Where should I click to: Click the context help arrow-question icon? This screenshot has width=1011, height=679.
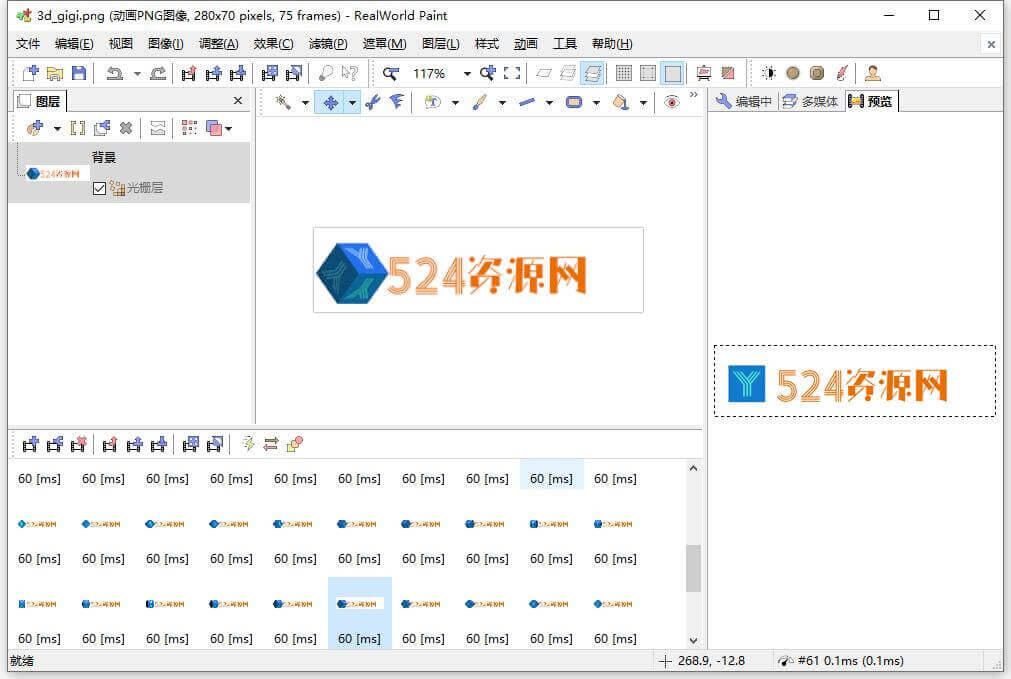[349, 73]
